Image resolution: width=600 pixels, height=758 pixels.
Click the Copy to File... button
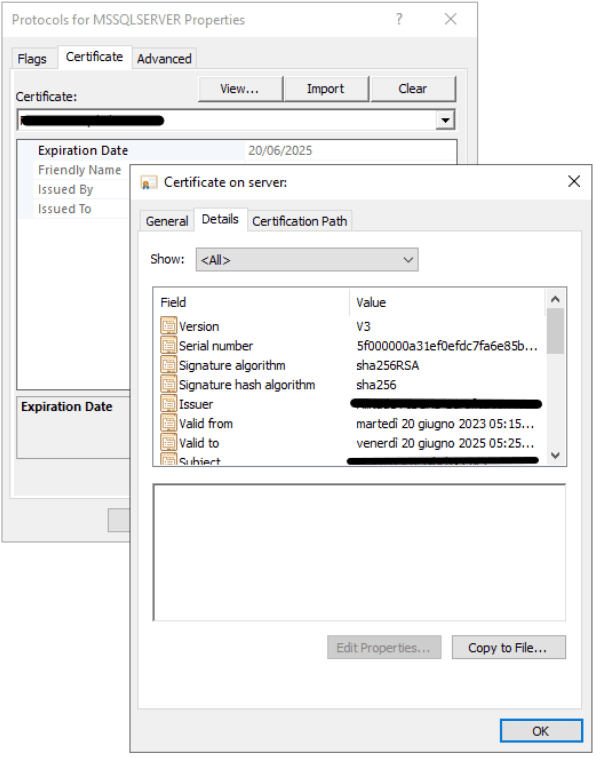point(508,647)
